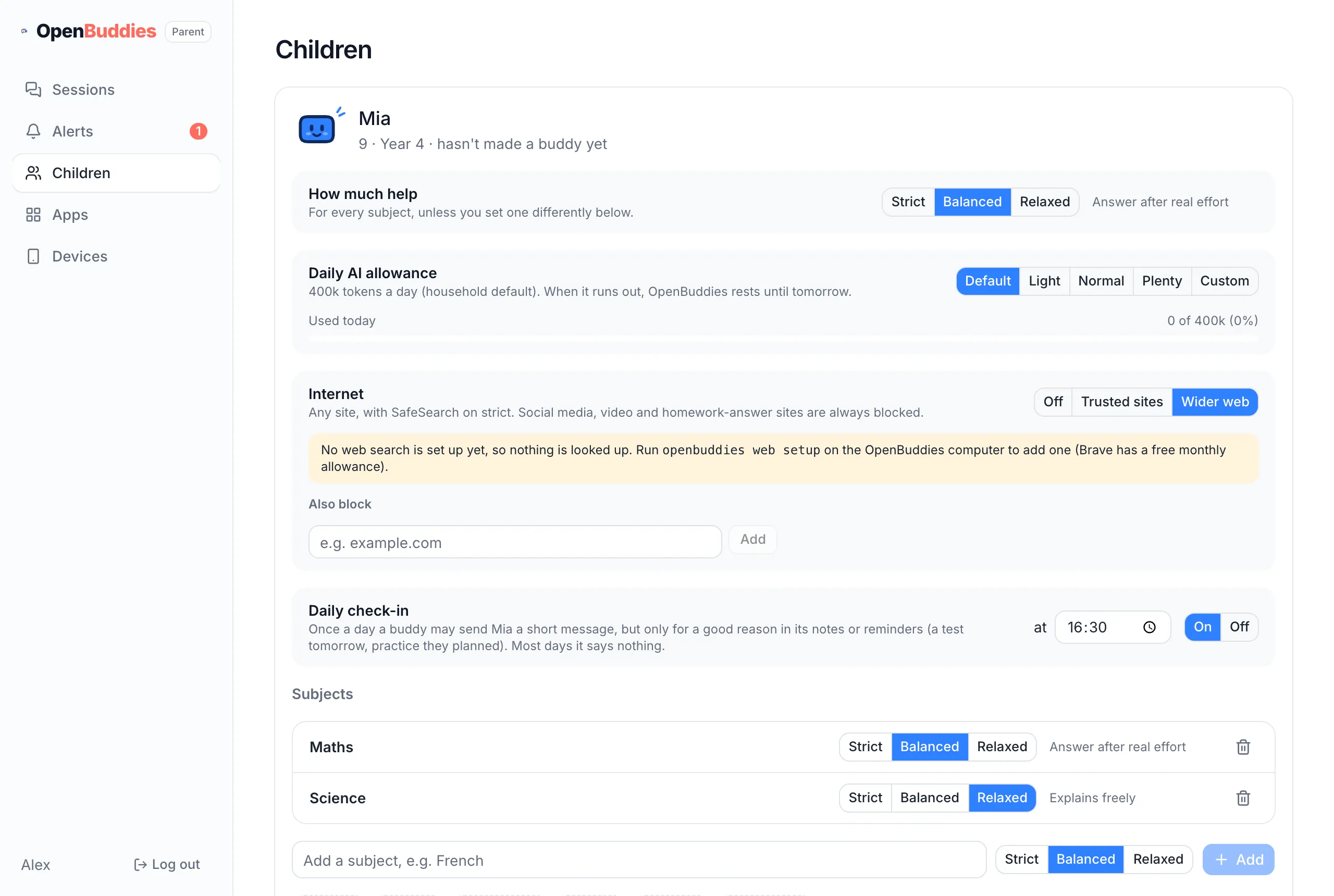
Task: Open the time picker clock icon
Action: (1149, 627)
